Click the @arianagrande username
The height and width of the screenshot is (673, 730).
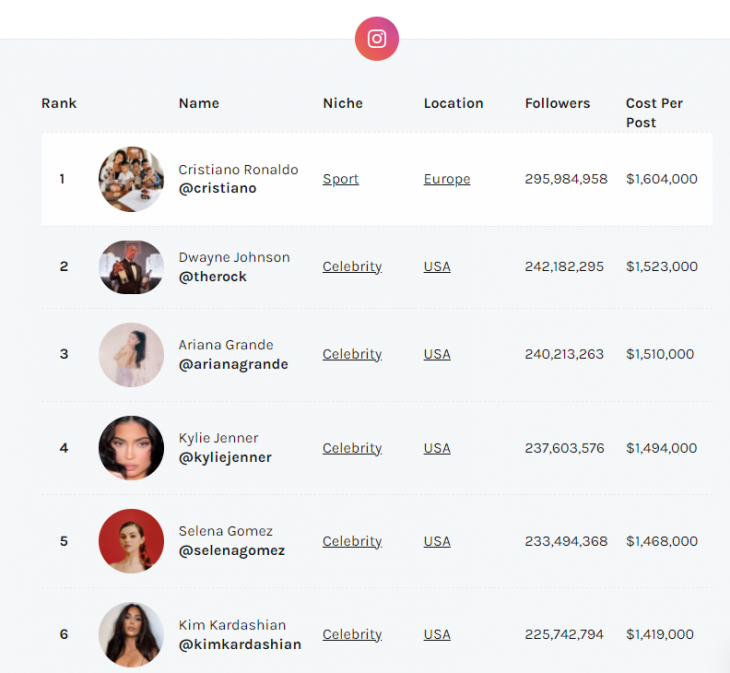tap(233, 364)
